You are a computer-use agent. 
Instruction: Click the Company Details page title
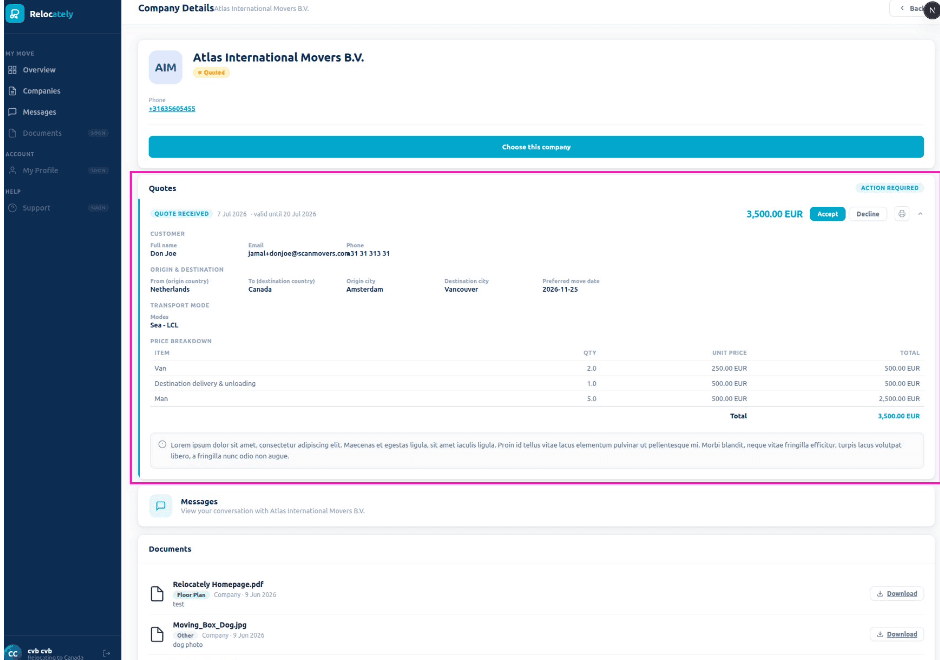tap(176, 8)
